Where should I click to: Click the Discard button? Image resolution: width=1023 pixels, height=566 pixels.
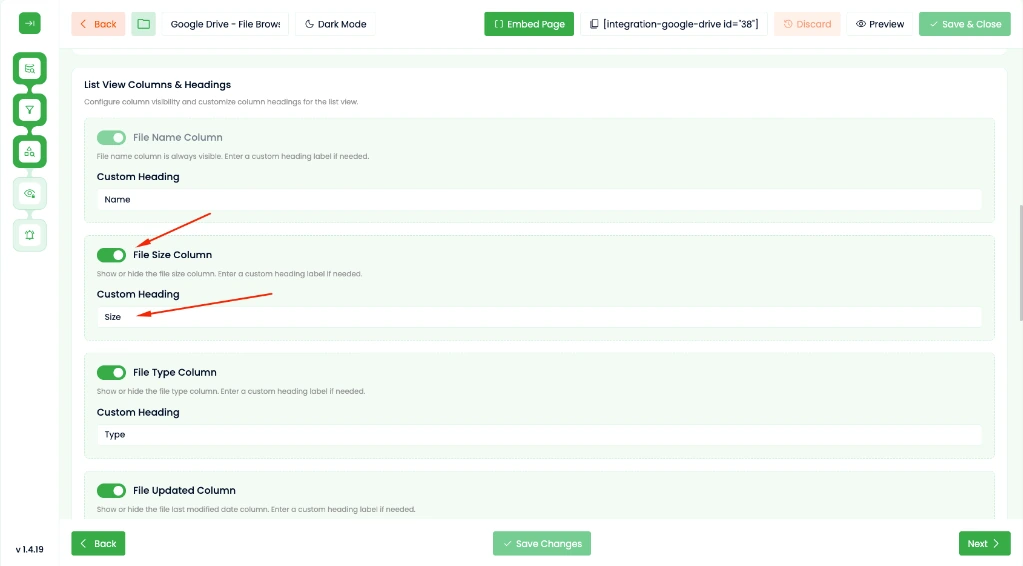(x=807, y=24)
